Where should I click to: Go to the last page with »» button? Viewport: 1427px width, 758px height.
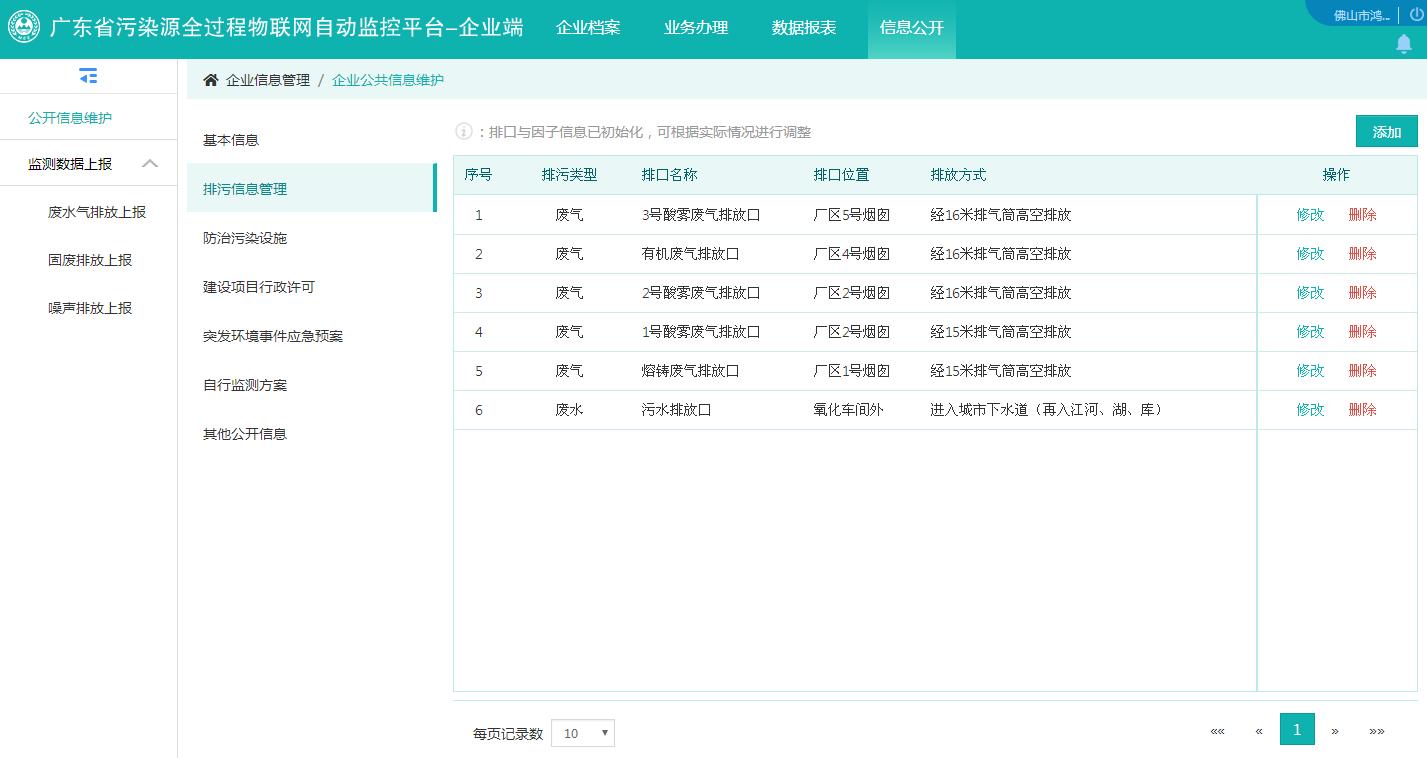pyautogui.click(x=1377, y=731)
